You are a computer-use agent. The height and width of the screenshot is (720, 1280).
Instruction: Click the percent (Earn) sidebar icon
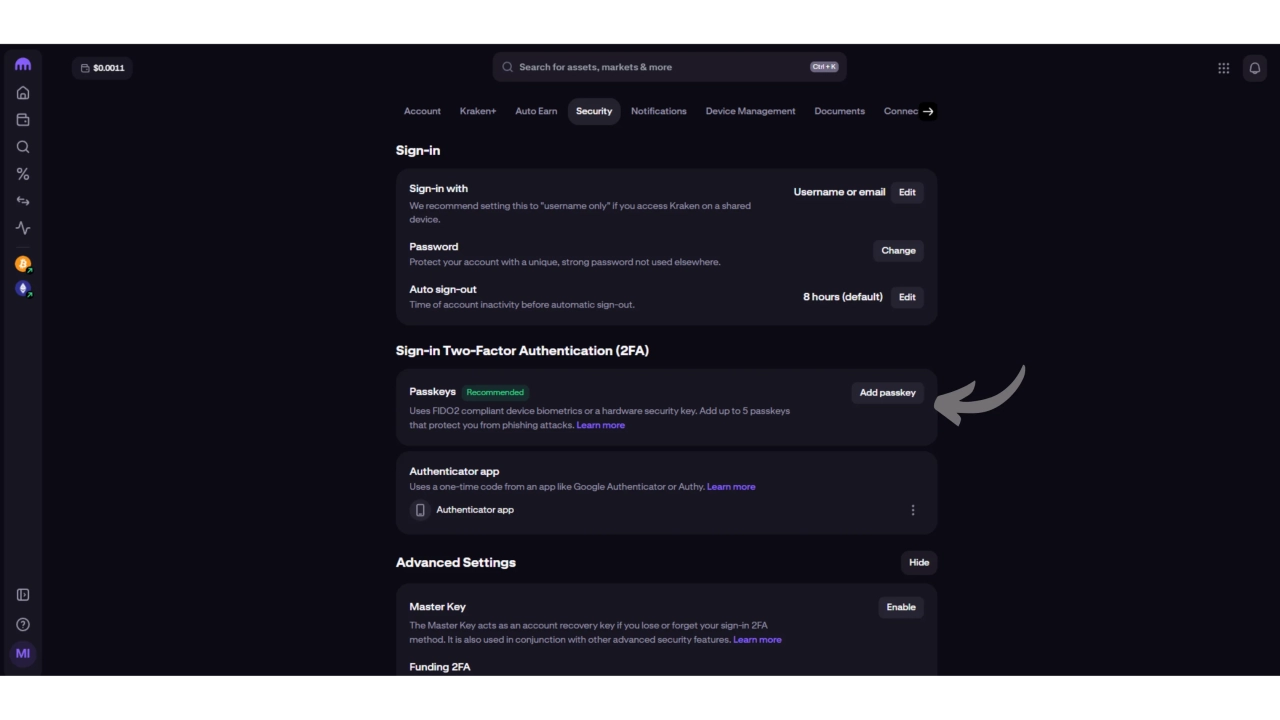23,174
